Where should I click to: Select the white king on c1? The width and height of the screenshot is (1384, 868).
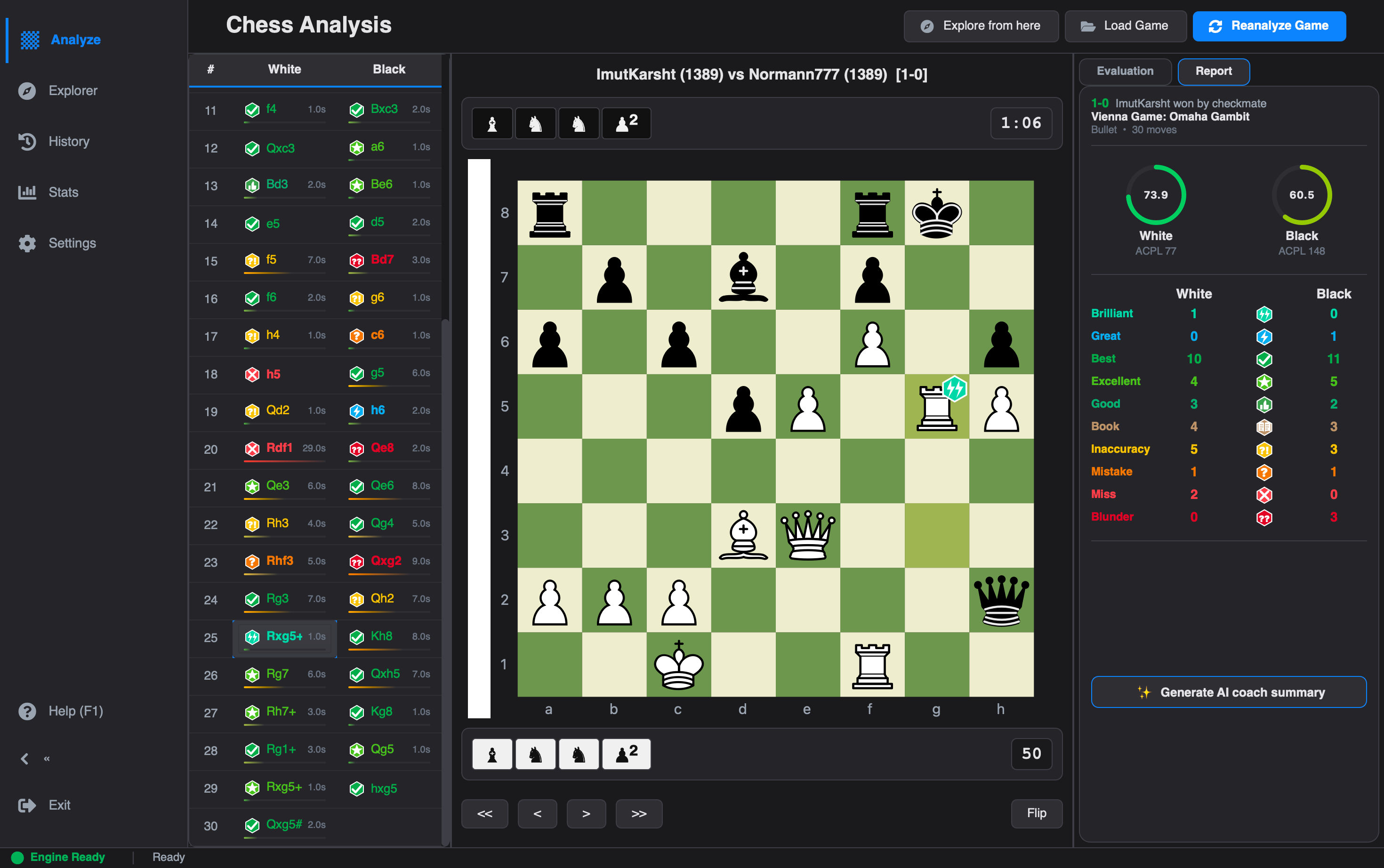click(678, 664)
